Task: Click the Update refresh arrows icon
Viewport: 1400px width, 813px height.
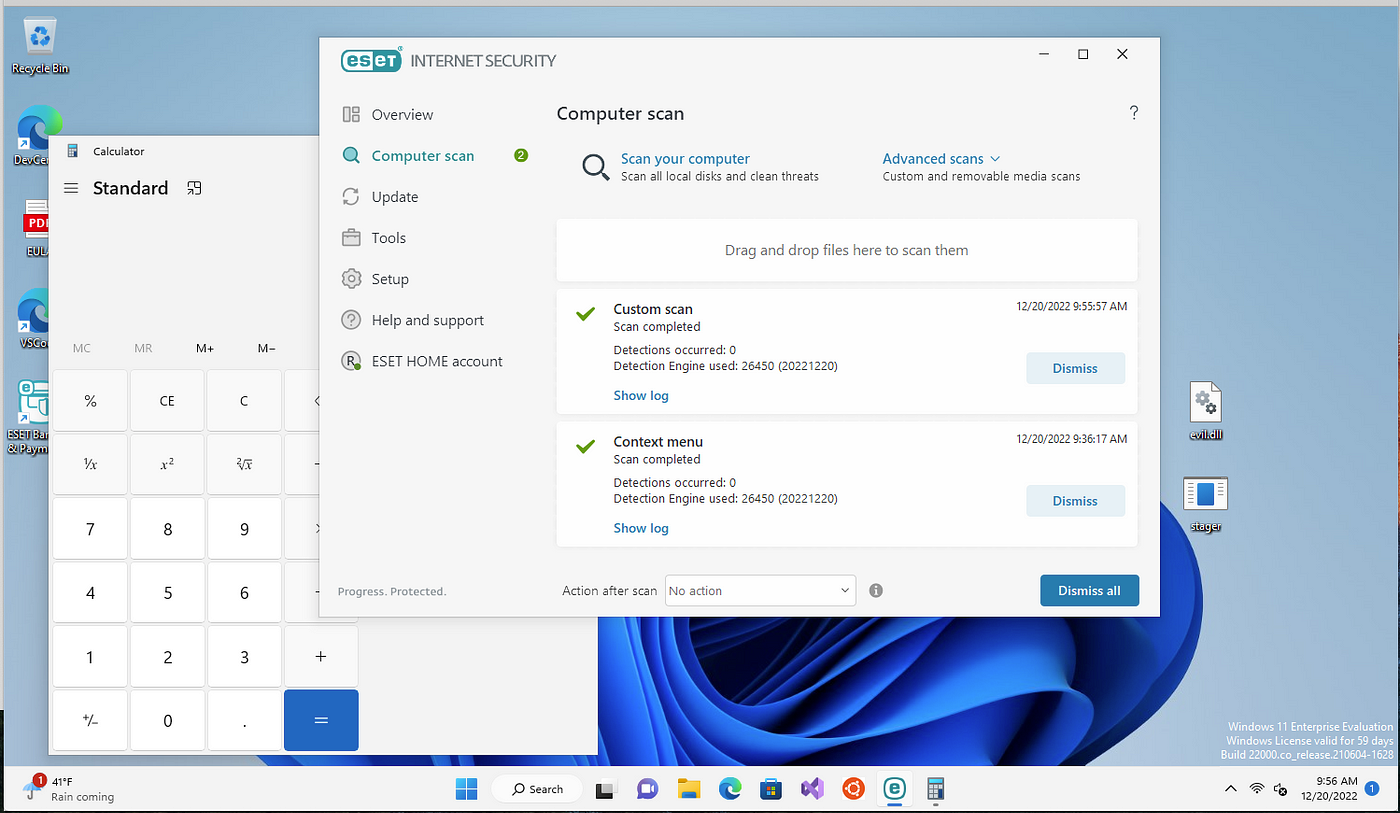Action: pyautogui.click(x=351, y=197)
